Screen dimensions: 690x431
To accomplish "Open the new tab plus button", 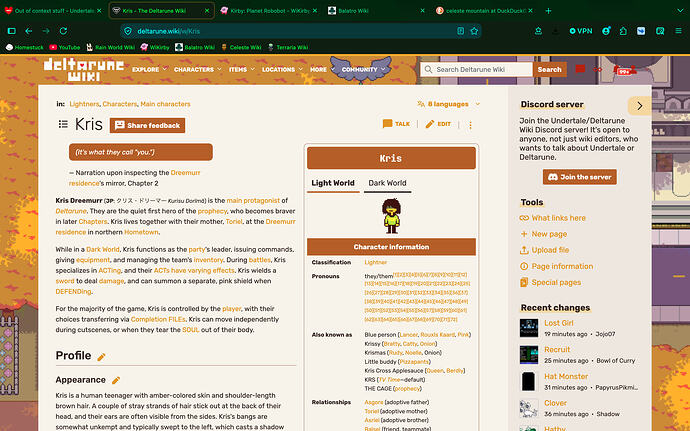I will click(548, 11).
